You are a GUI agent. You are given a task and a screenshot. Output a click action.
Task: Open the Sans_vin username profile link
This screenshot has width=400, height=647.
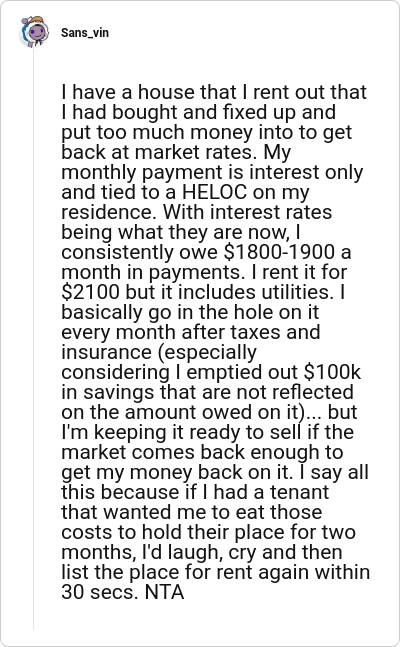click(x=85, y=33)
